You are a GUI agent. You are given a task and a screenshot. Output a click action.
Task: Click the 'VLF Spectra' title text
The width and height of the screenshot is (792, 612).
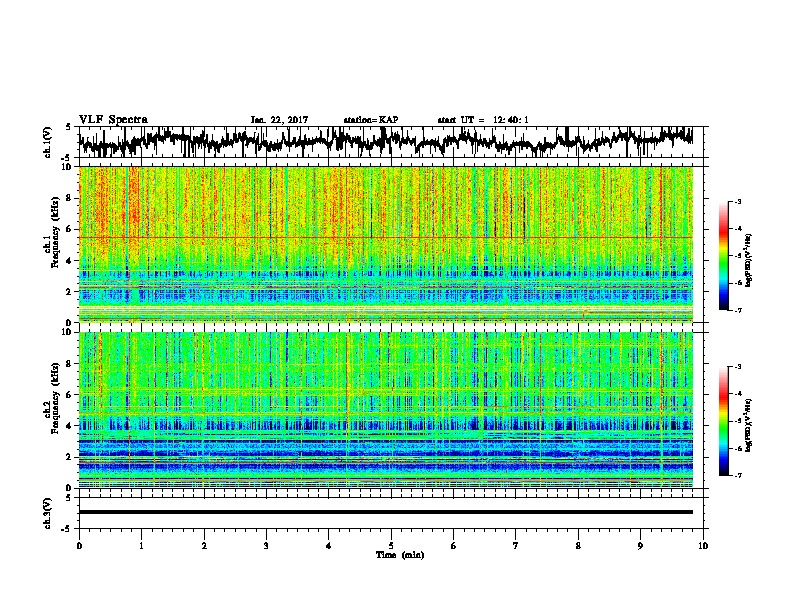(114, 120)
